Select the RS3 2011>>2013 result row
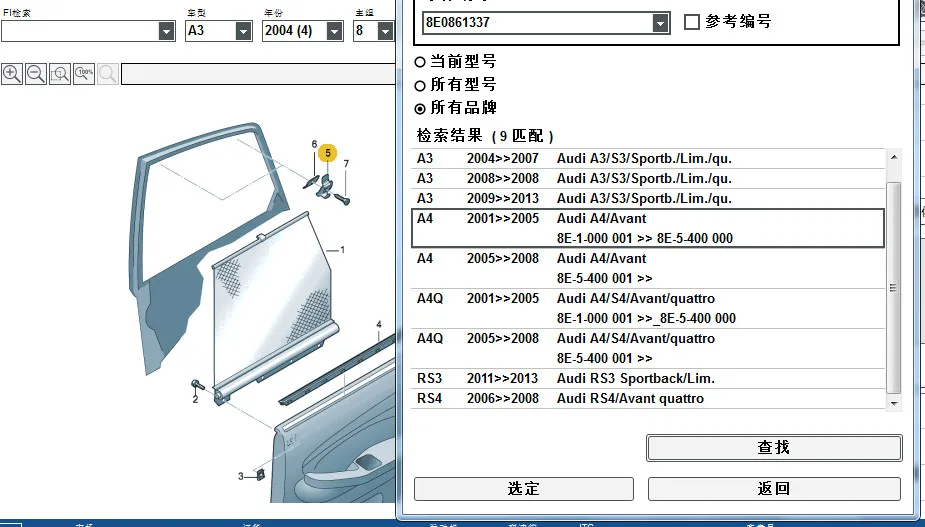925x527 pixels. point(648,378)
